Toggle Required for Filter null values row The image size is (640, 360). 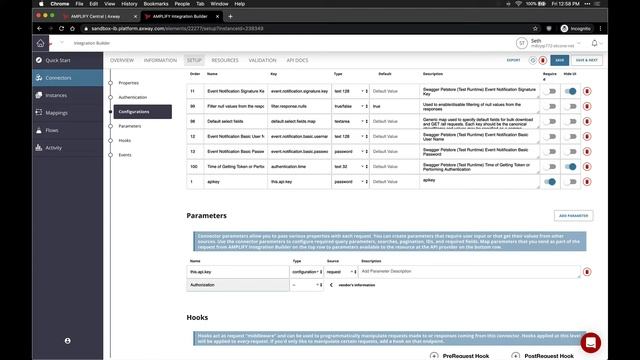[550, 107]
